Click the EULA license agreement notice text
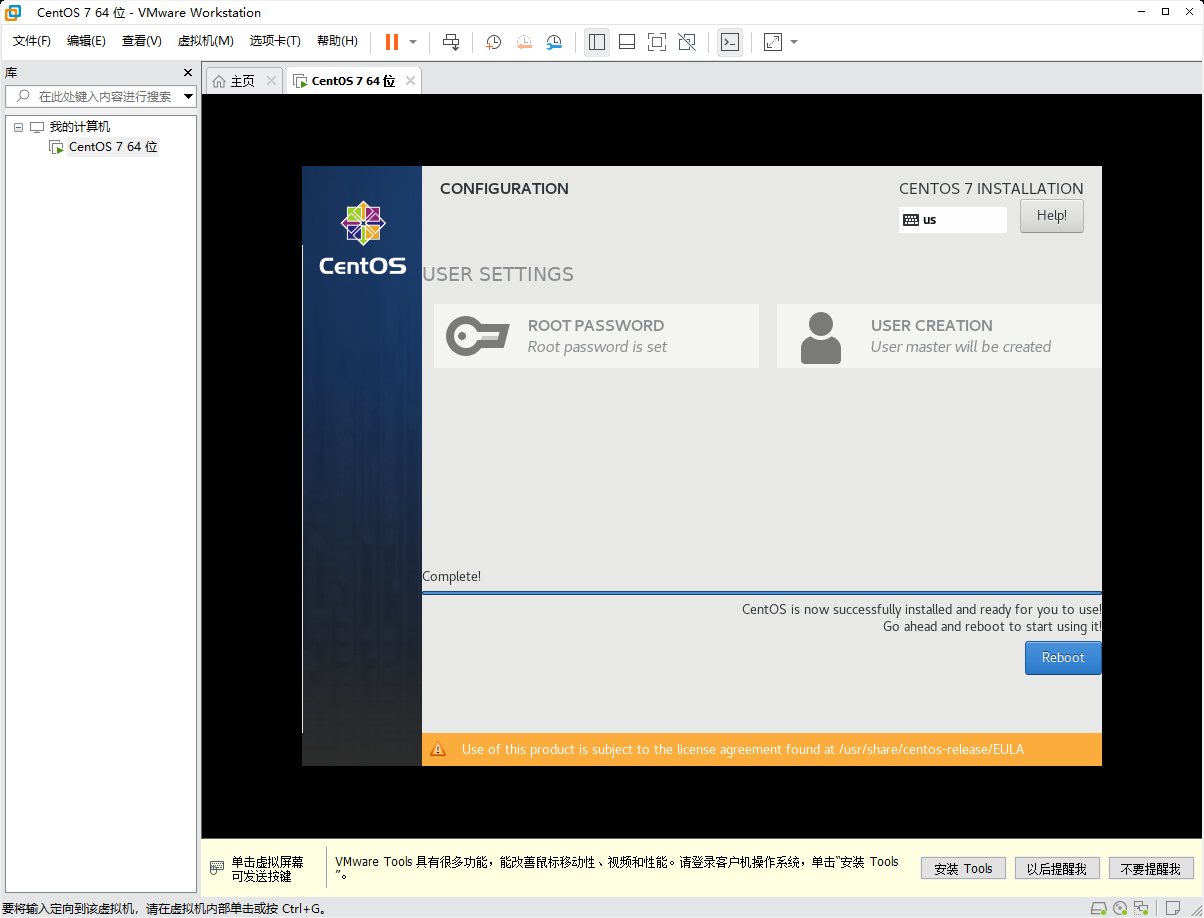Image resolution: width=1204 pixels, height=918 pixels. point(743,749)
